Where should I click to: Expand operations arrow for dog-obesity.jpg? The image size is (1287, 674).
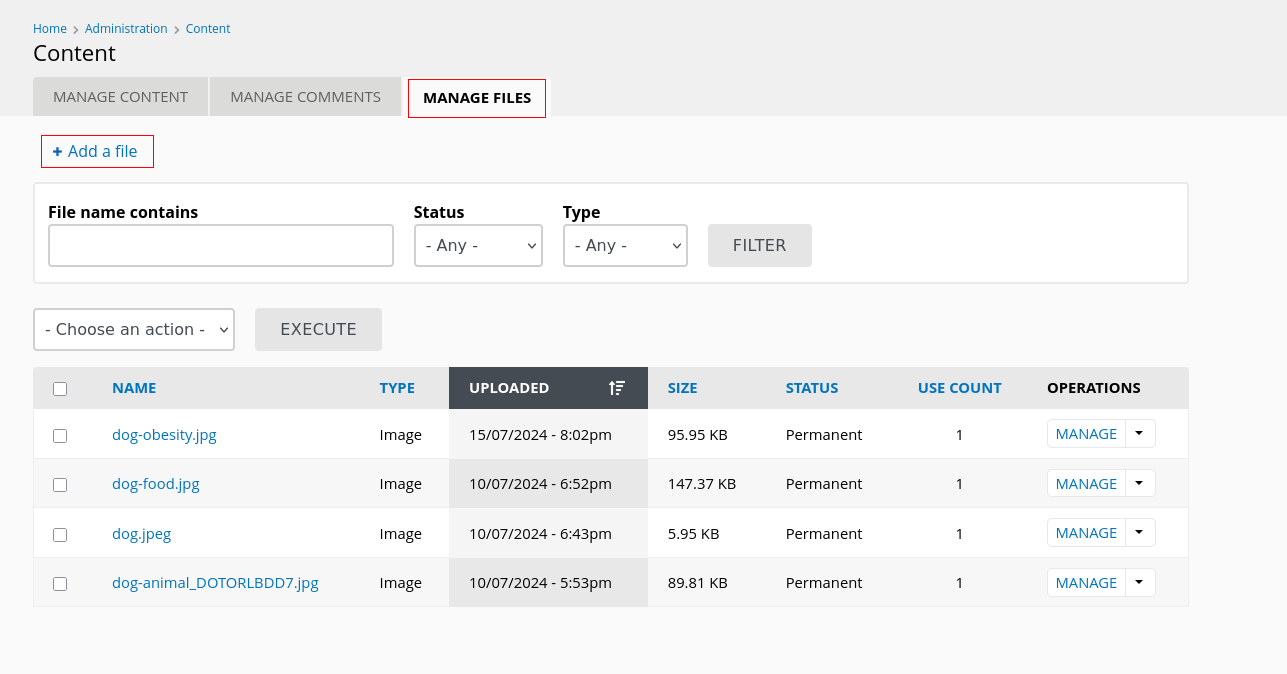1140,434
